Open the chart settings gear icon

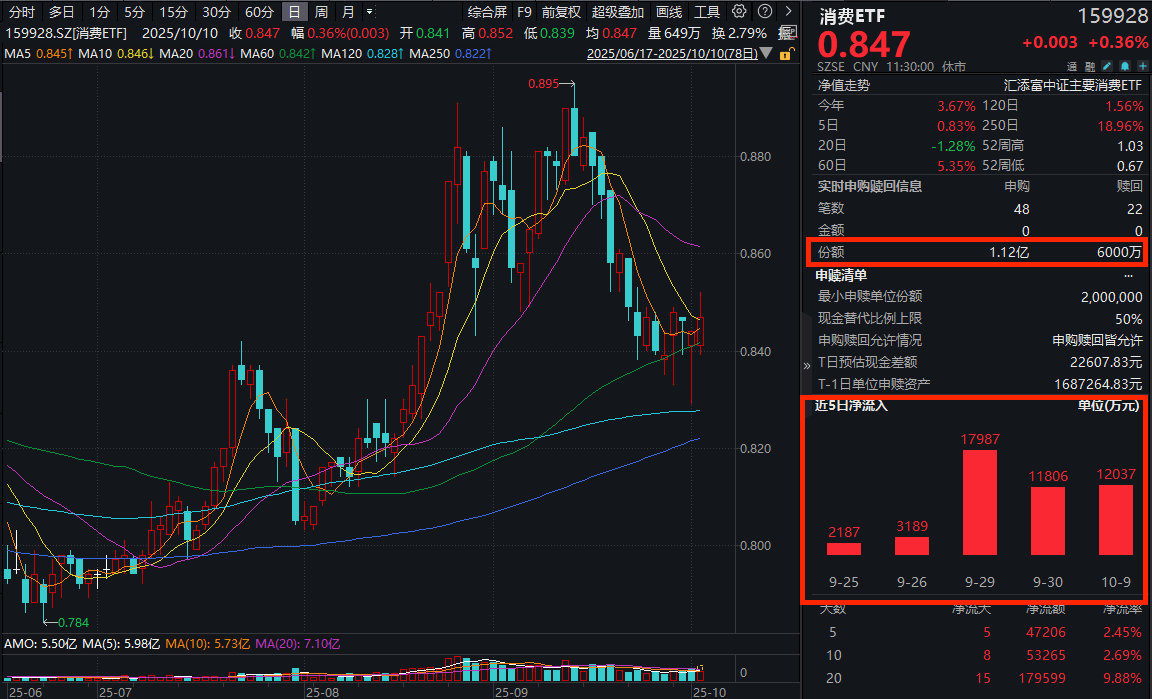click(x=739, y=10)
